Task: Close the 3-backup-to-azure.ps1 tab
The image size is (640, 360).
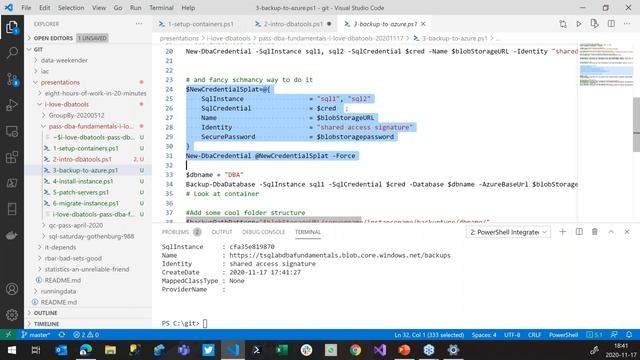Action: pos(423,24)
